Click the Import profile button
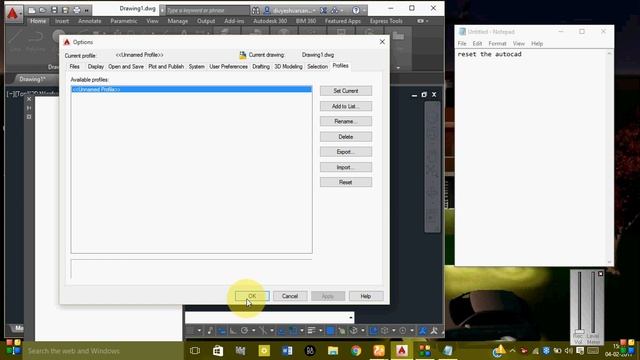The image size is (640, 360). point(346,167)
